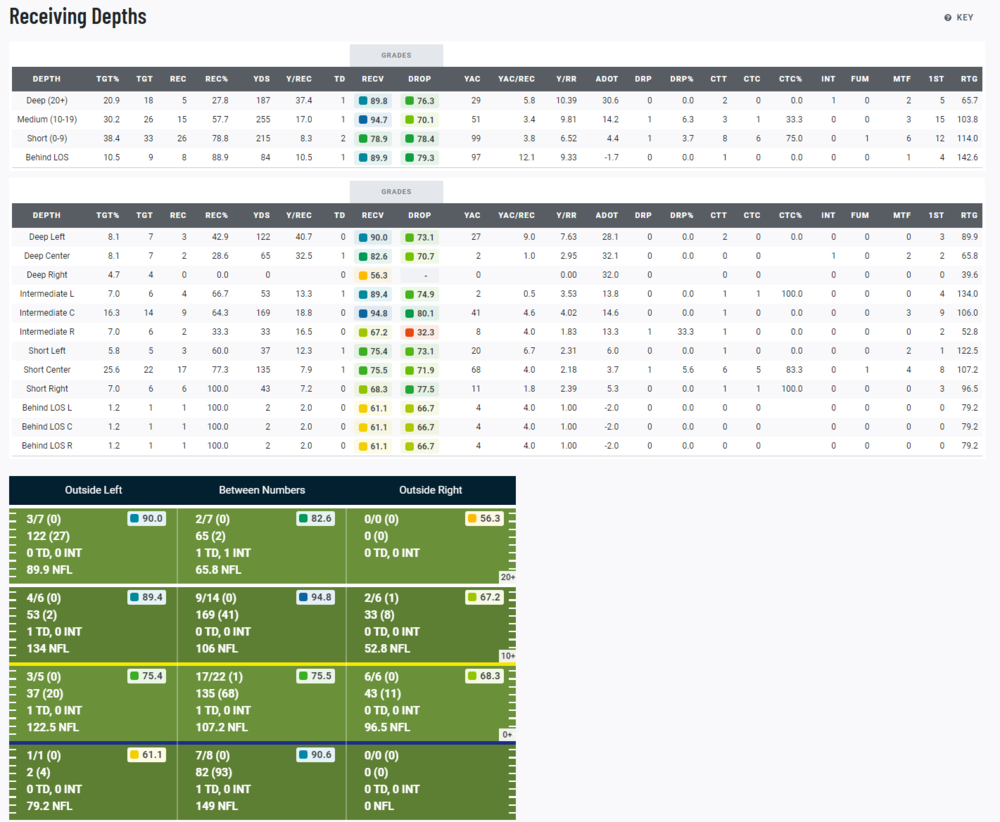This screenshot has height=822, width=1000.
Task: Click the 77.5 DROP grade for Short Right
Action: click(x=420, y=389)
